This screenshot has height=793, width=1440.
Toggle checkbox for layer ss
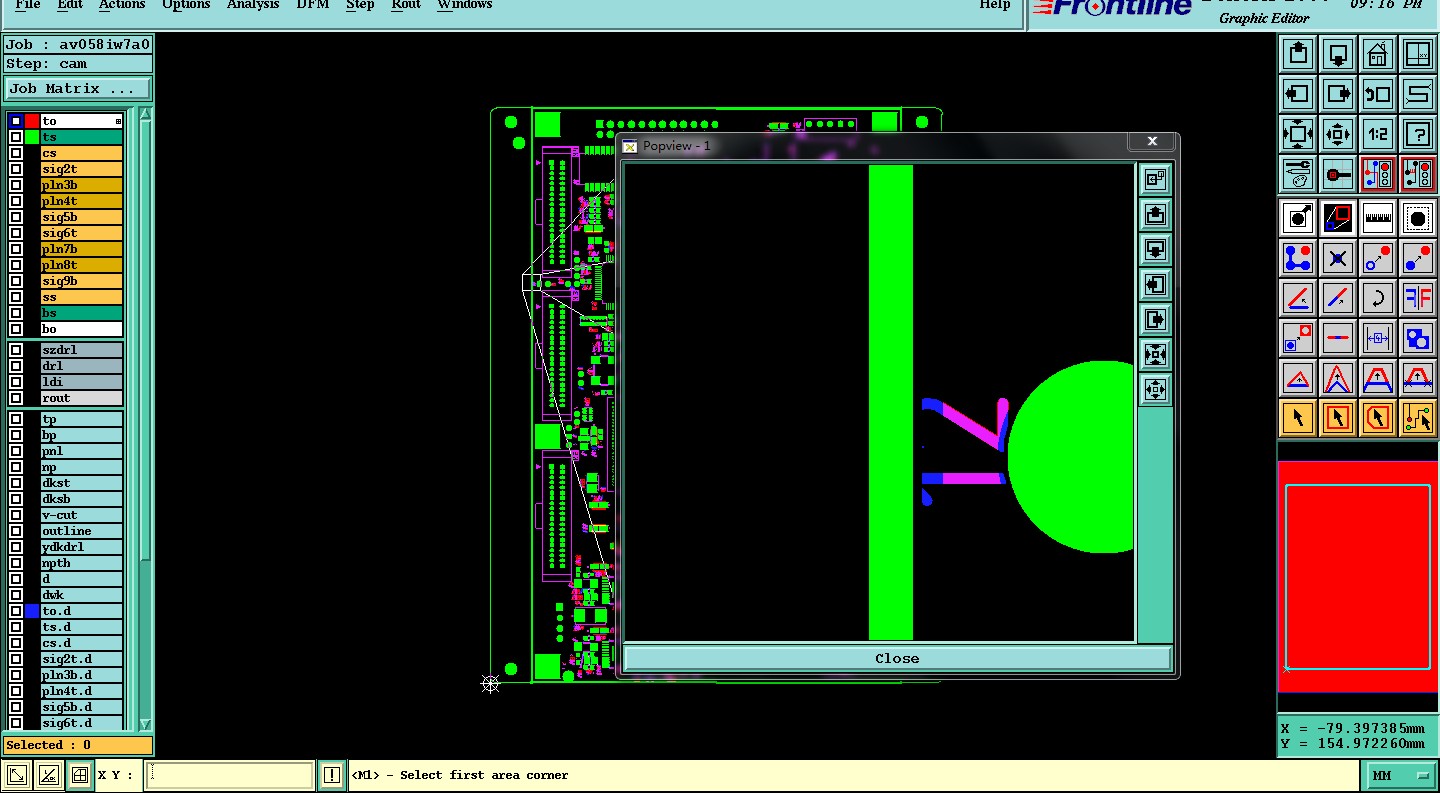pos(16,297)
